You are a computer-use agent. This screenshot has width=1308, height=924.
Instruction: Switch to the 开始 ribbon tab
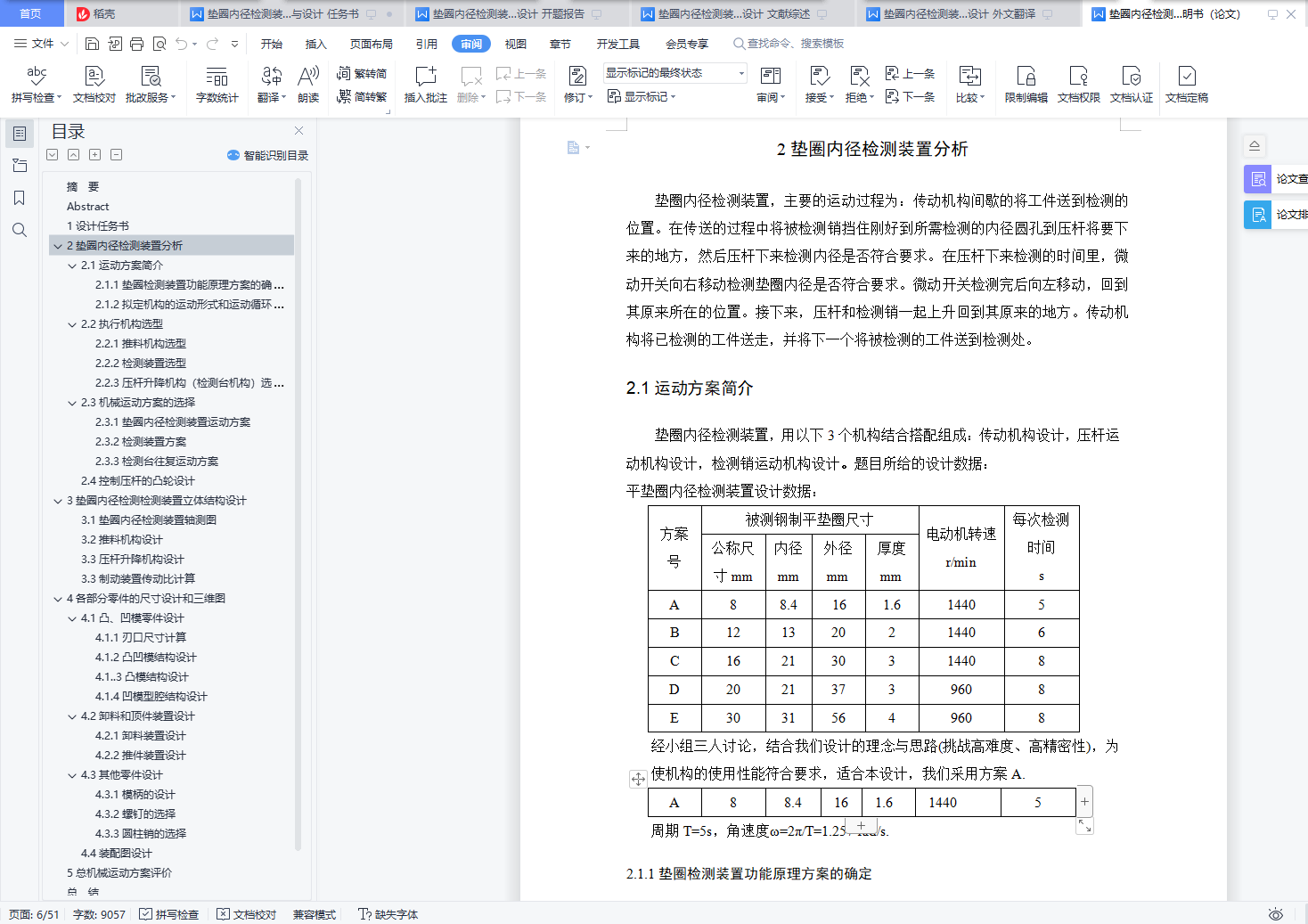pos(272,44)
